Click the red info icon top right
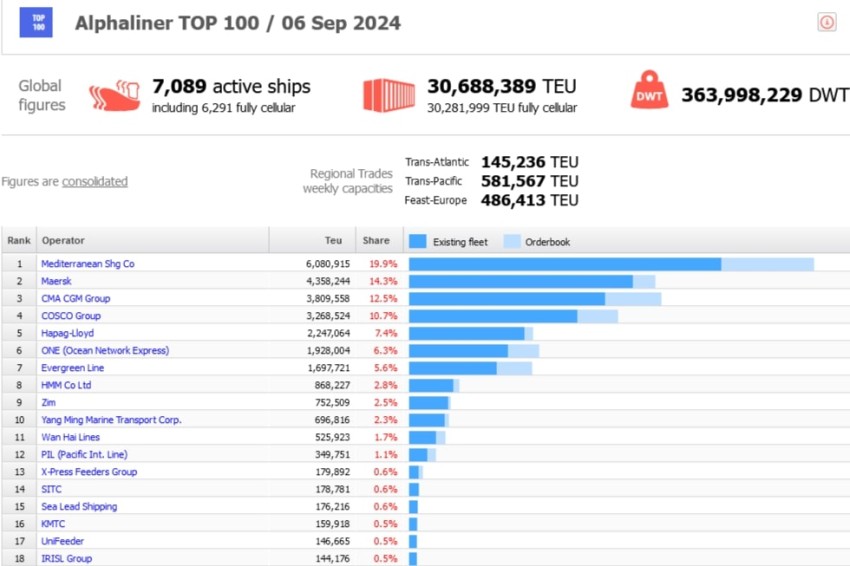The image size is (850, 566). 826,22
